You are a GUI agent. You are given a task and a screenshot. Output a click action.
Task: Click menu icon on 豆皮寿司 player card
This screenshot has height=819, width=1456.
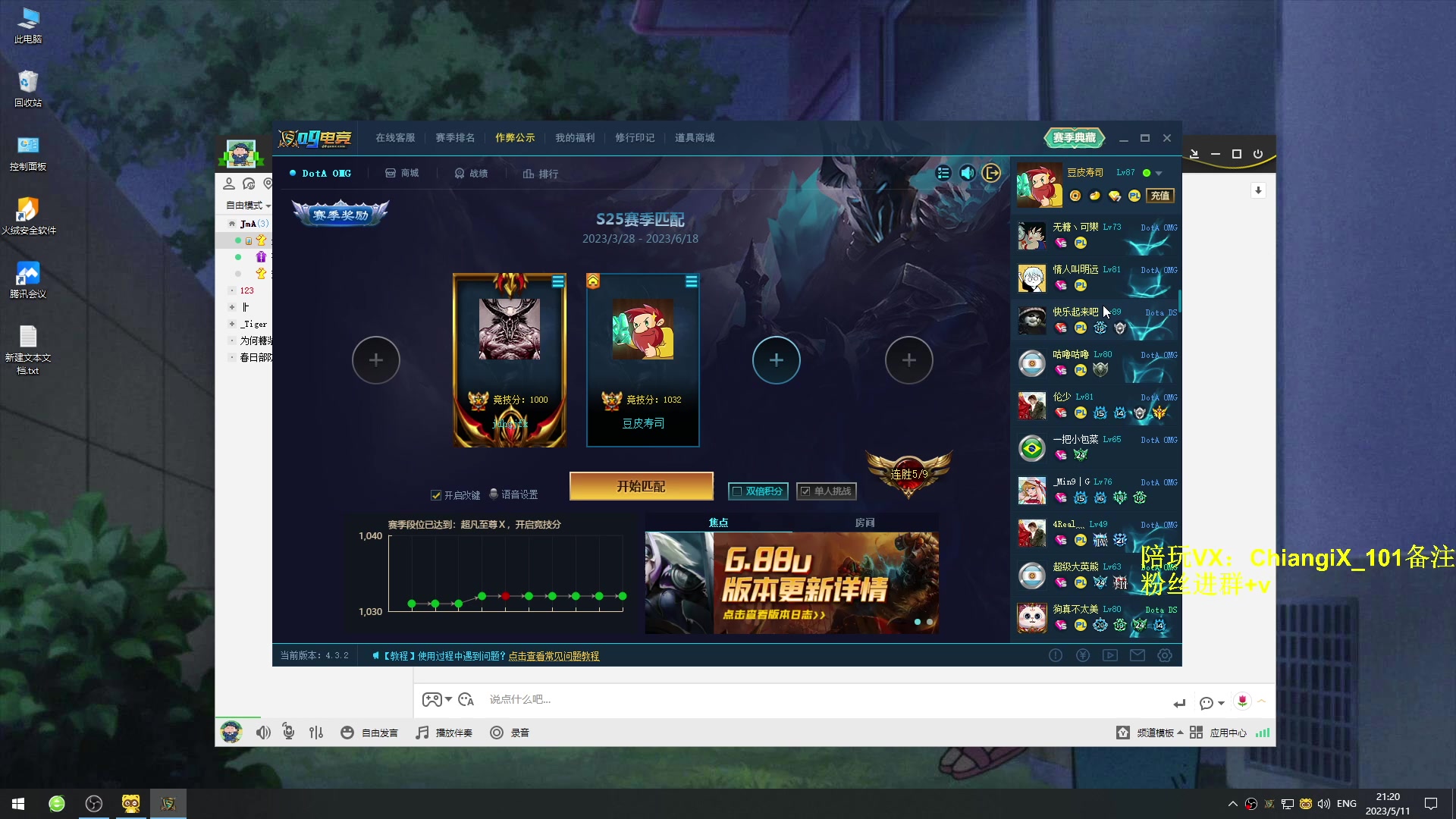pyautogui.click(x=692, y=282)
